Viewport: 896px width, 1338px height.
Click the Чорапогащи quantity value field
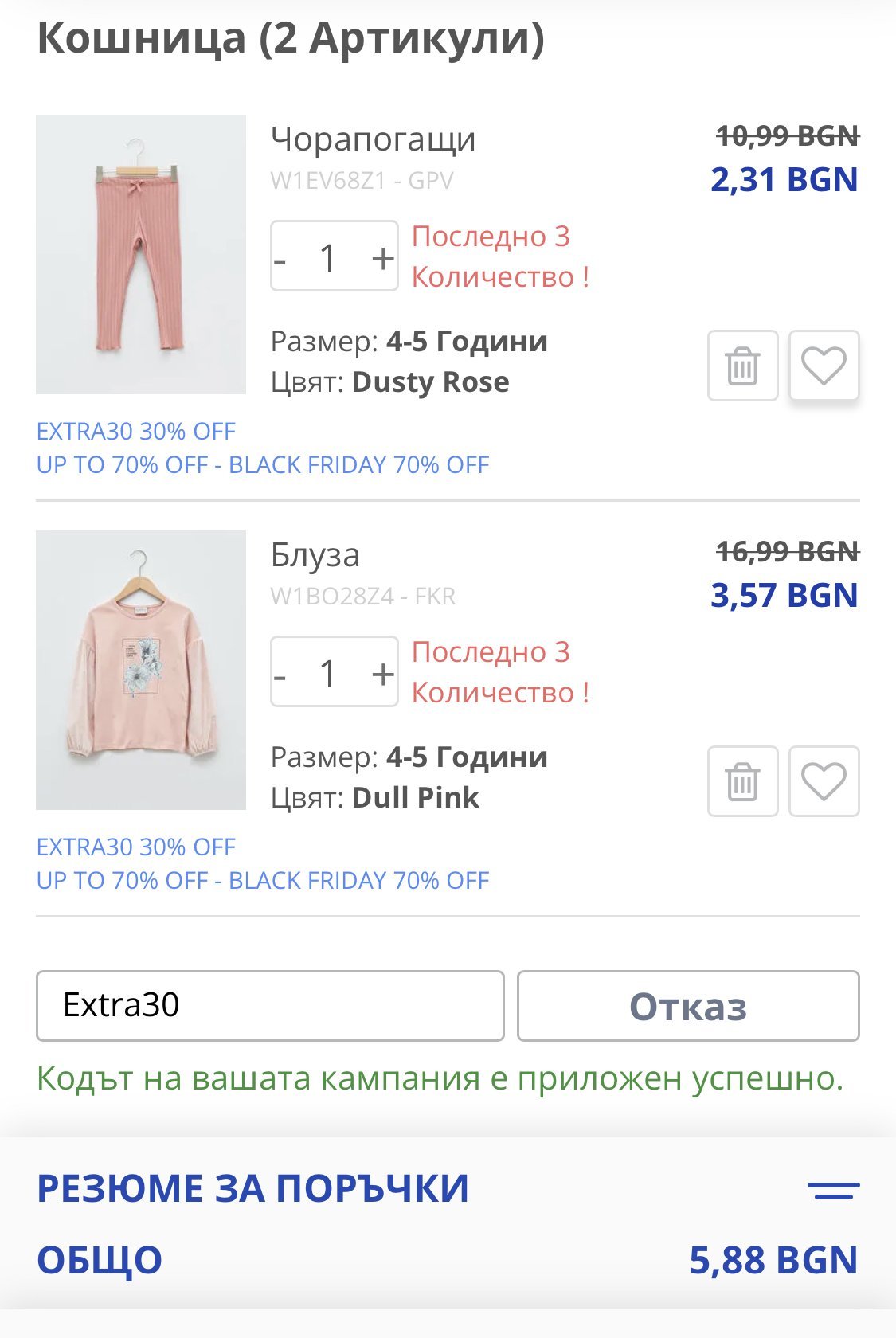click(329, 258)
